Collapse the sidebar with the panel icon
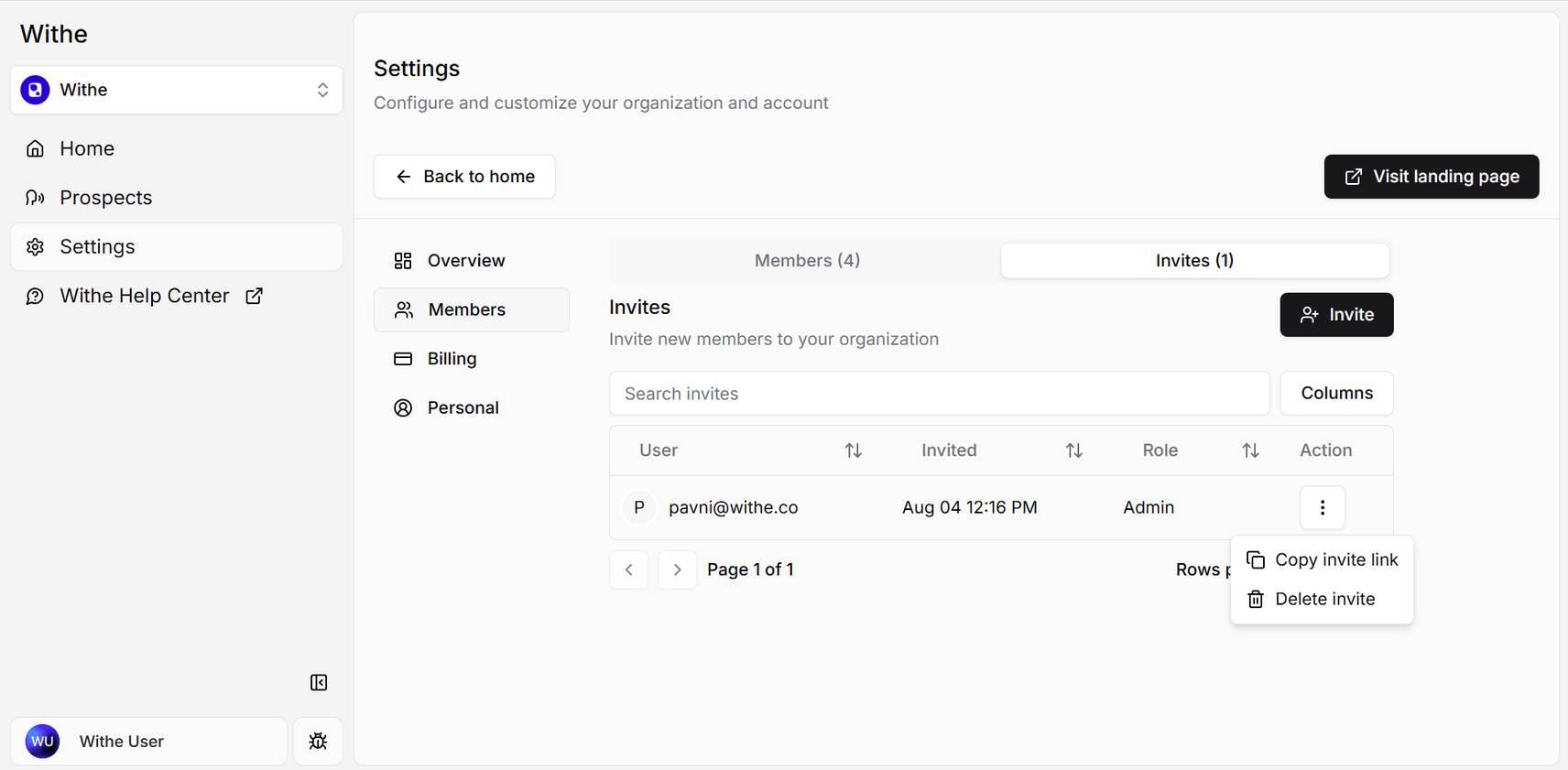 319,682
